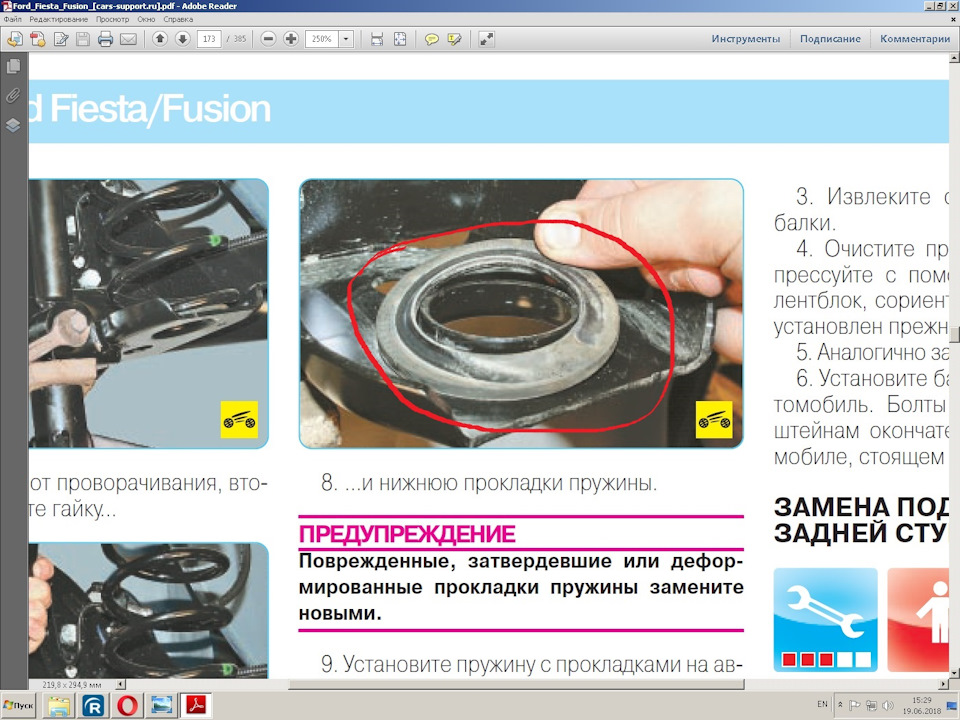Click the zoom value field showing 250%
Screen dimensions: 960x720
322,39
